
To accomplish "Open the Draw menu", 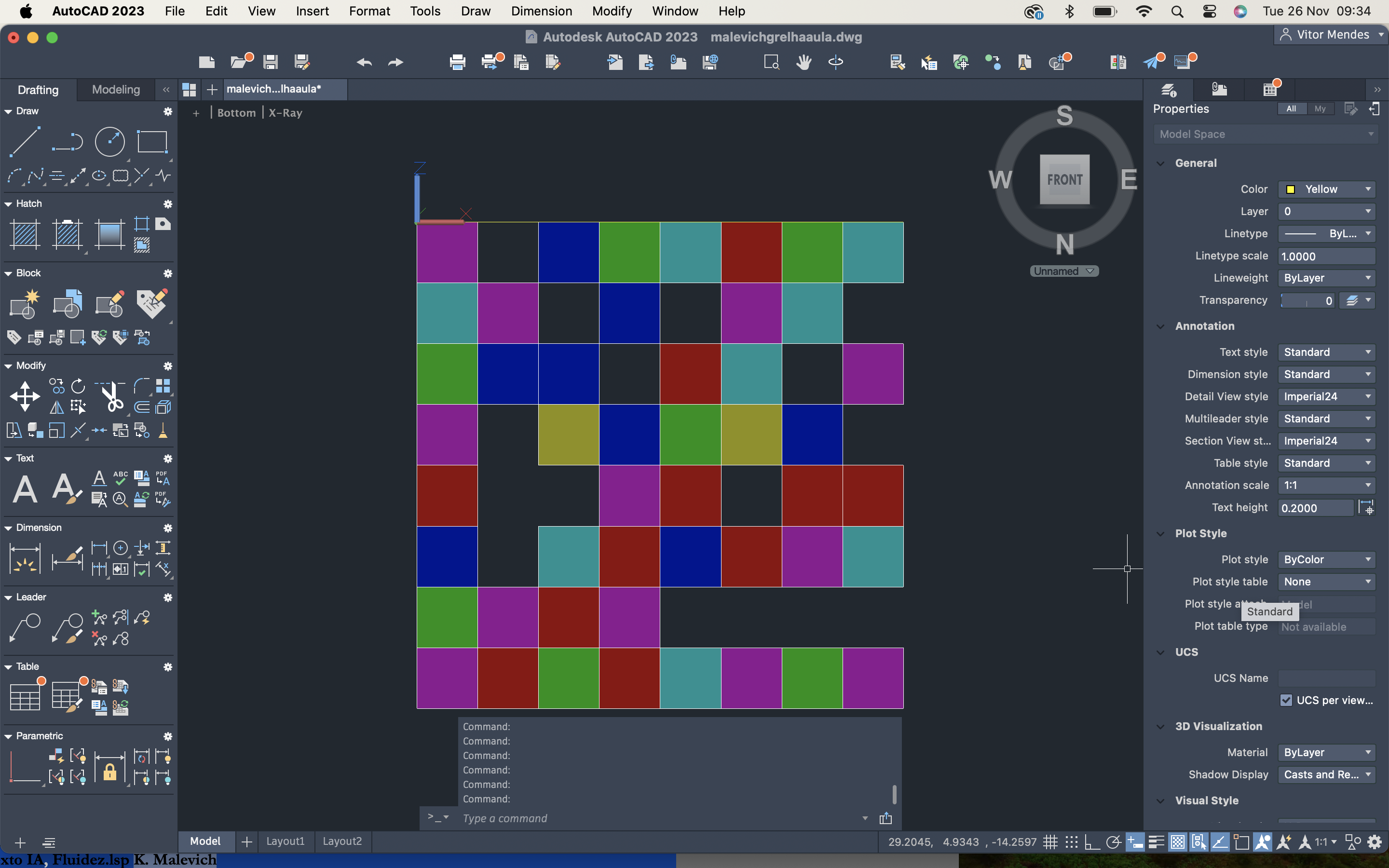I will pos(476,12).
